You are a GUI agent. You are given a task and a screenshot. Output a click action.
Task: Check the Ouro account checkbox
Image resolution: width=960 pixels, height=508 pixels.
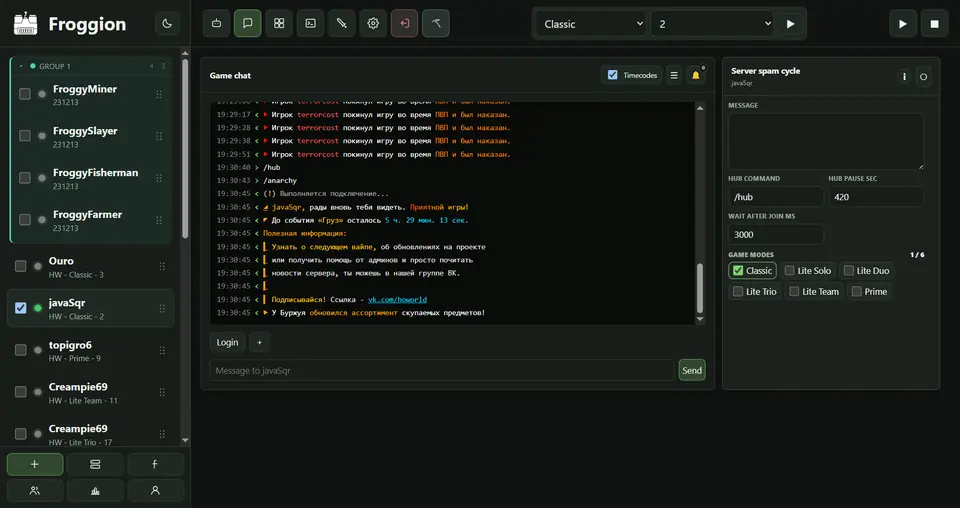click(21, 266)
